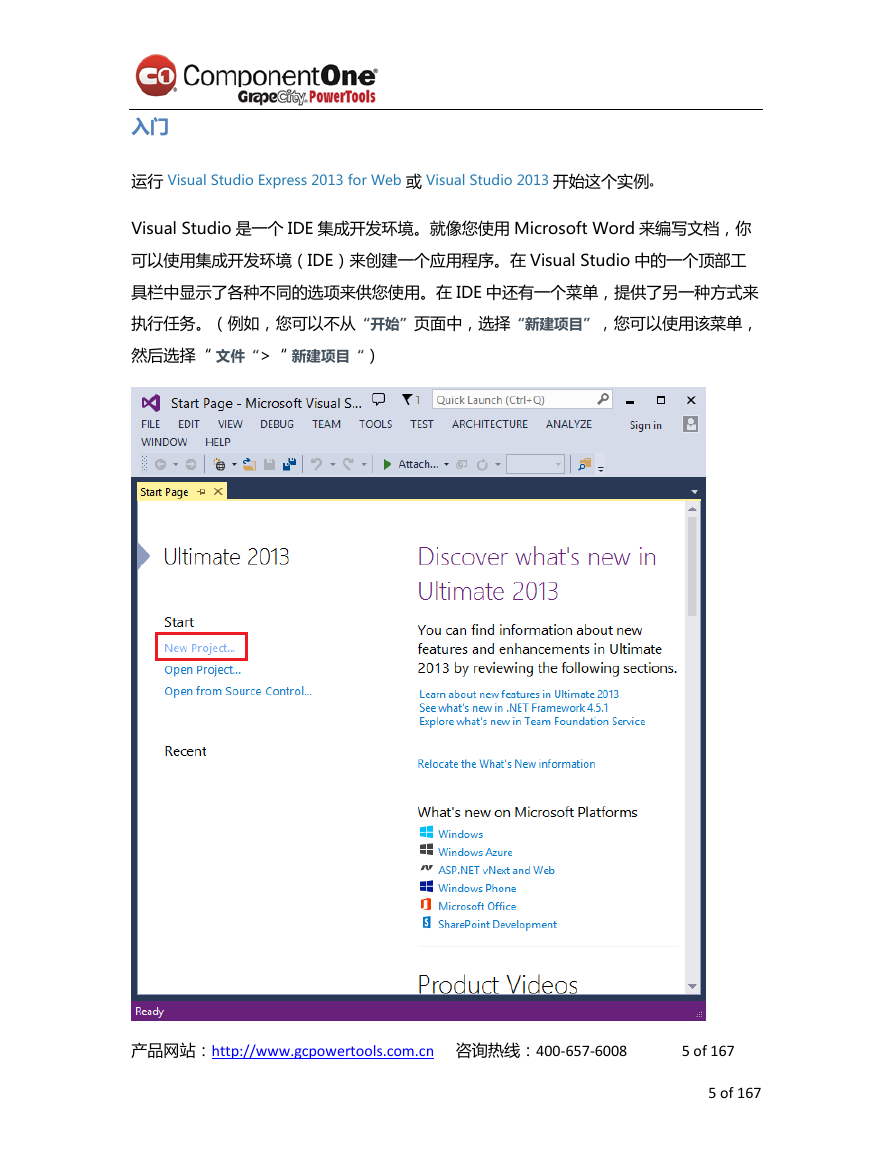Click the New Project... link
This screenshot has height=1155, width=893.
click(200, 647)
